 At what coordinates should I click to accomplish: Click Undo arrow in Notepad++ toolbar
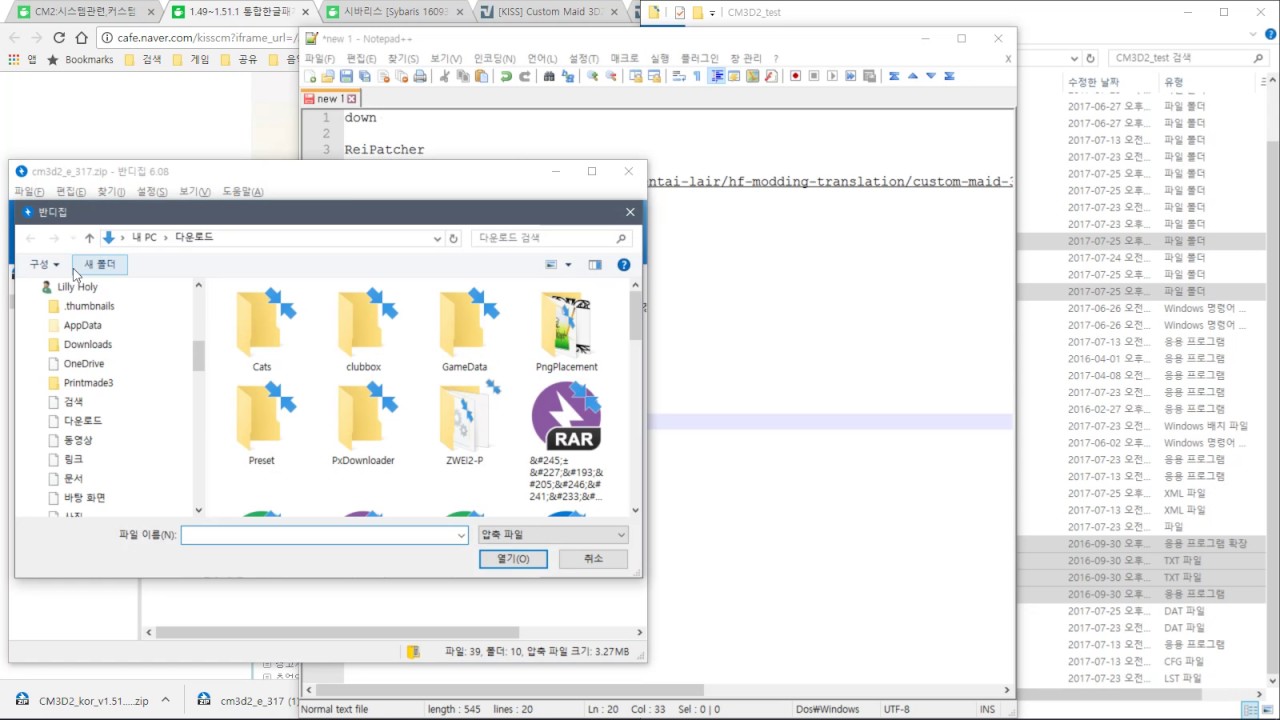click(506, 76)
